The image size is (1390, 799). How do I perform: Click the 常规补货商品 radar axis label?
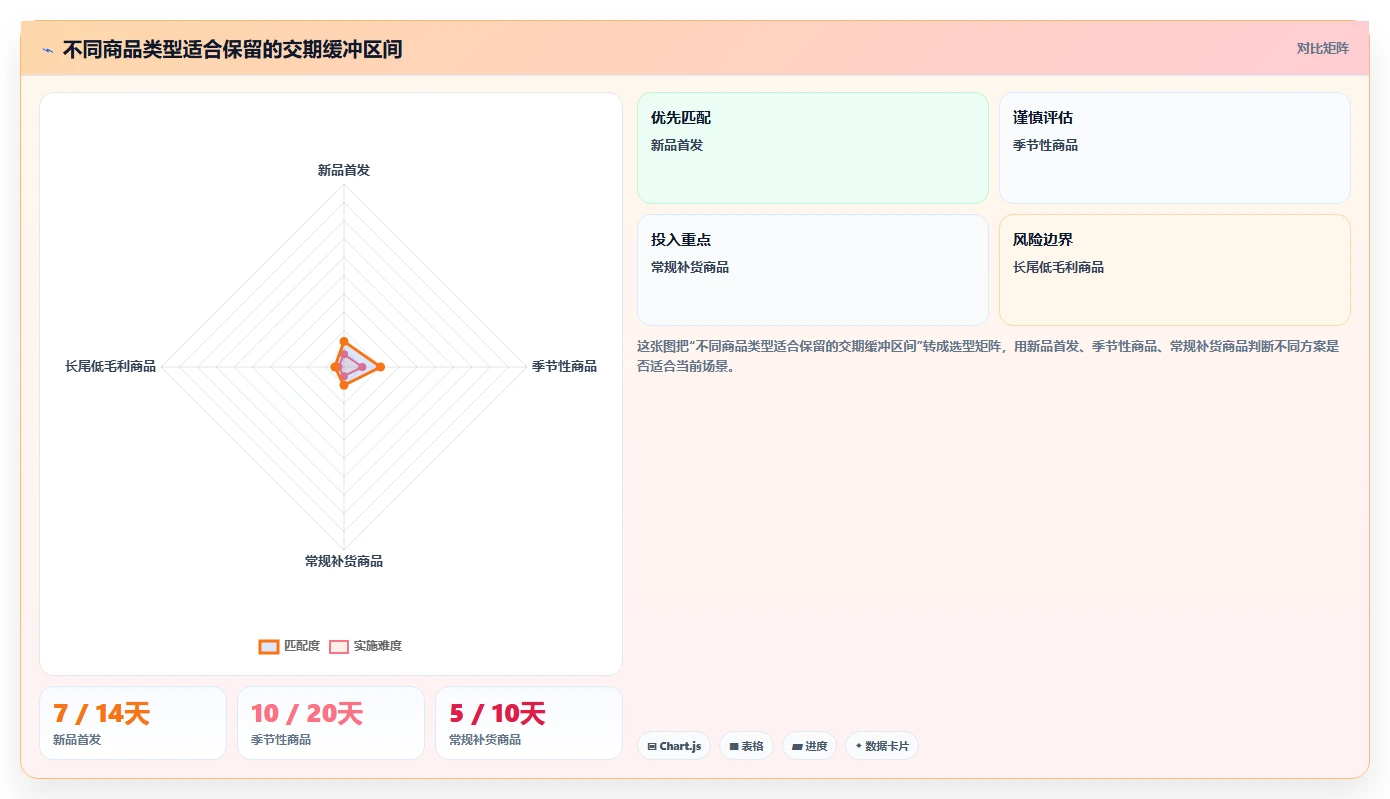coord(344,561)
